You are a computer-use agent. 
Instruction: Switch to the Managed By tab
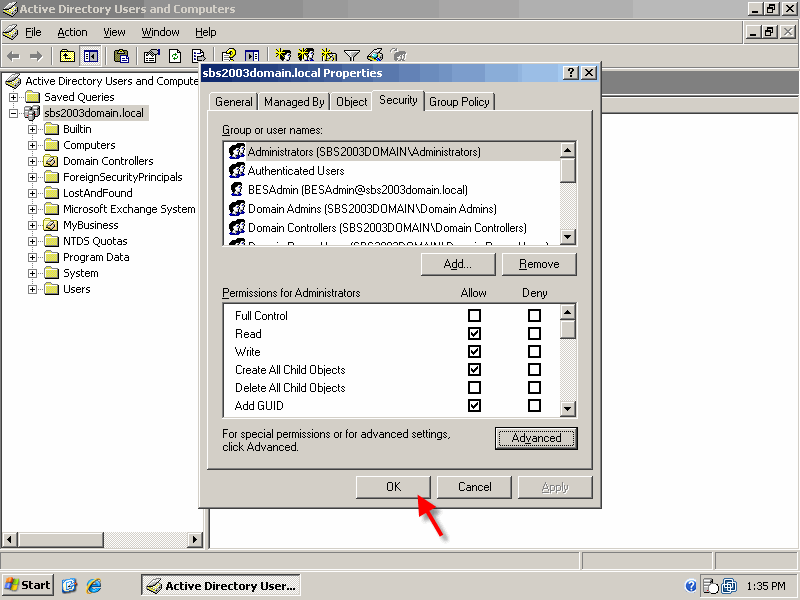tap(294, 102)
